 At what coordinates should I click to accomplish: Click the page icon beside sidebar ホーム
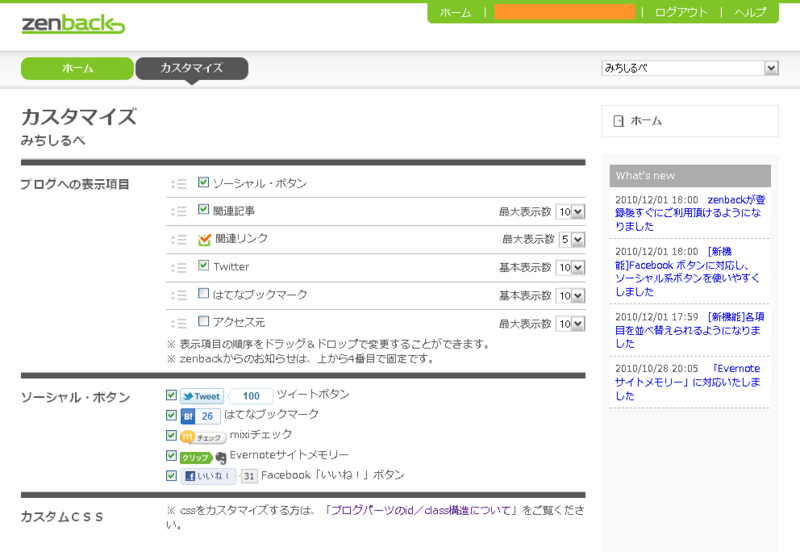click(618, 121)
